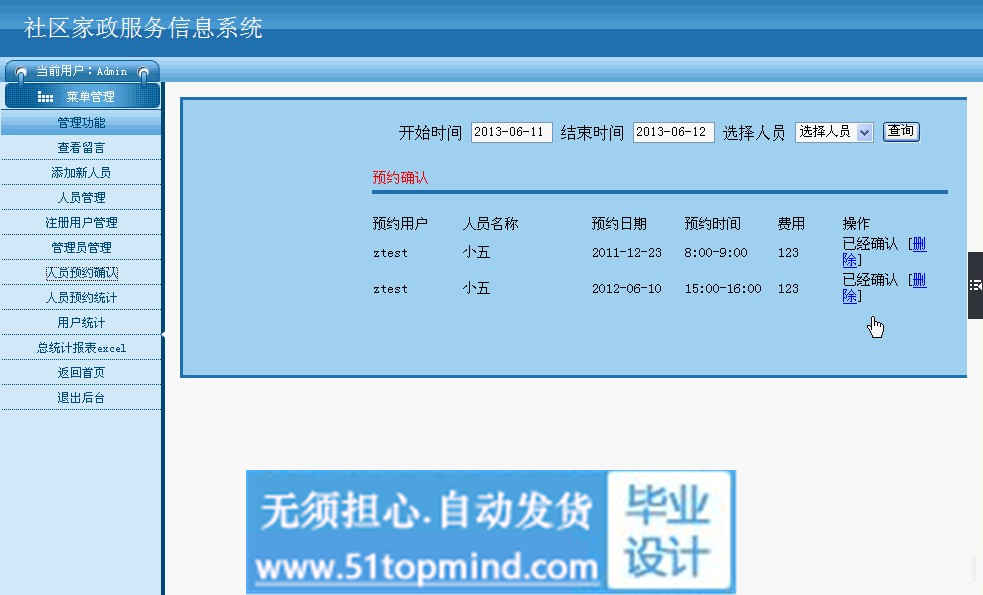Click the 结束时间 date field
The height and width of the screenshot is (595, 983).
(x=673, y=132)
